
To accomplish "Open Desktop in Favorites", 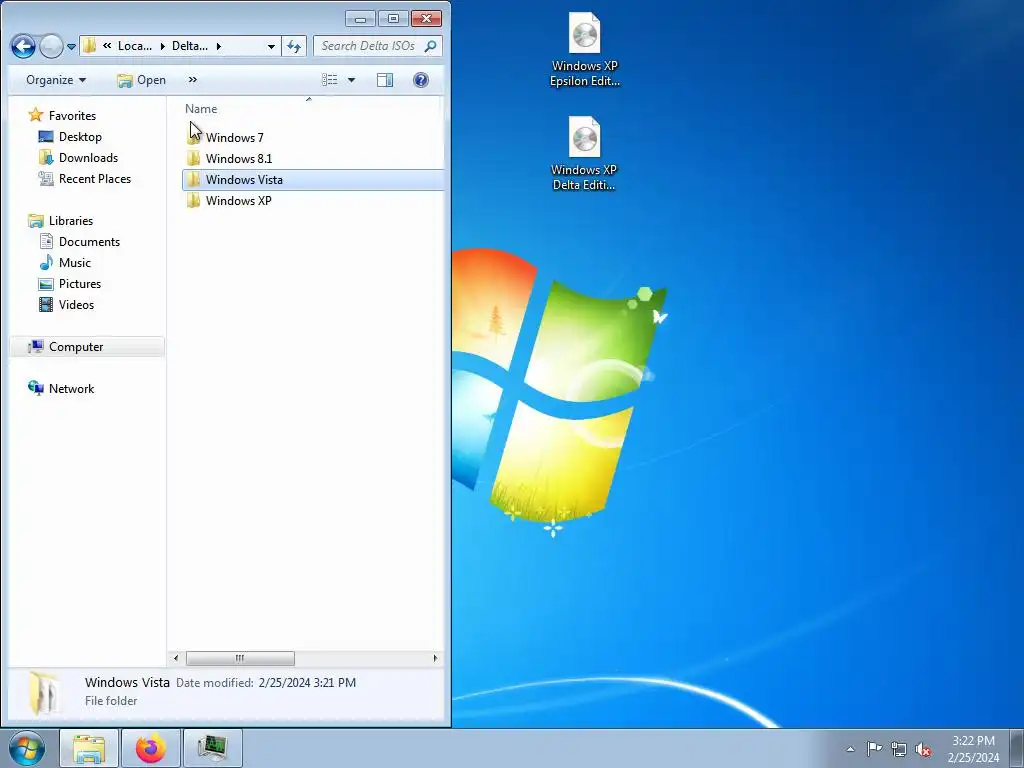I will pyautogui.click(x=80, y=136).
